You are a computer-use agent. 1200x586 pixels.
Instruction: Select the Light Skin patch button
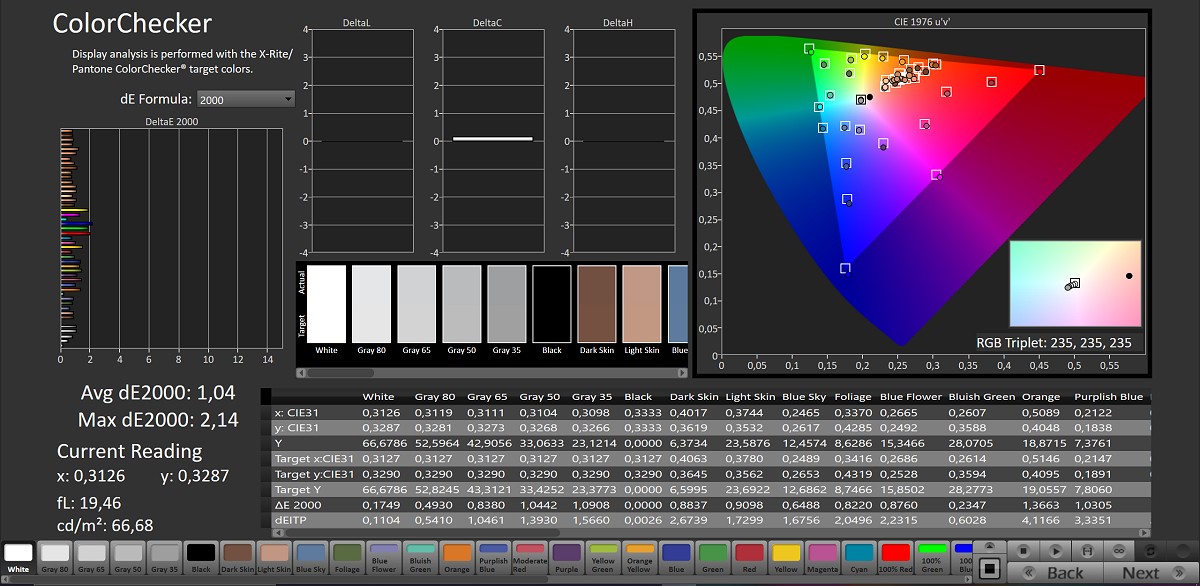[x=274, y=558]
